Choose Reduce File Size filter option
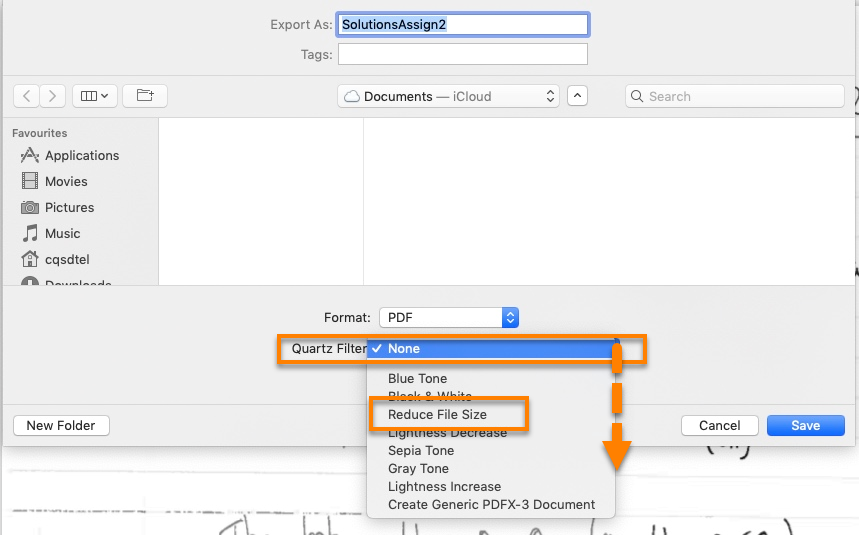Image resolution: width=859 pixels, height=535 pixels. [x=438, y=414]
